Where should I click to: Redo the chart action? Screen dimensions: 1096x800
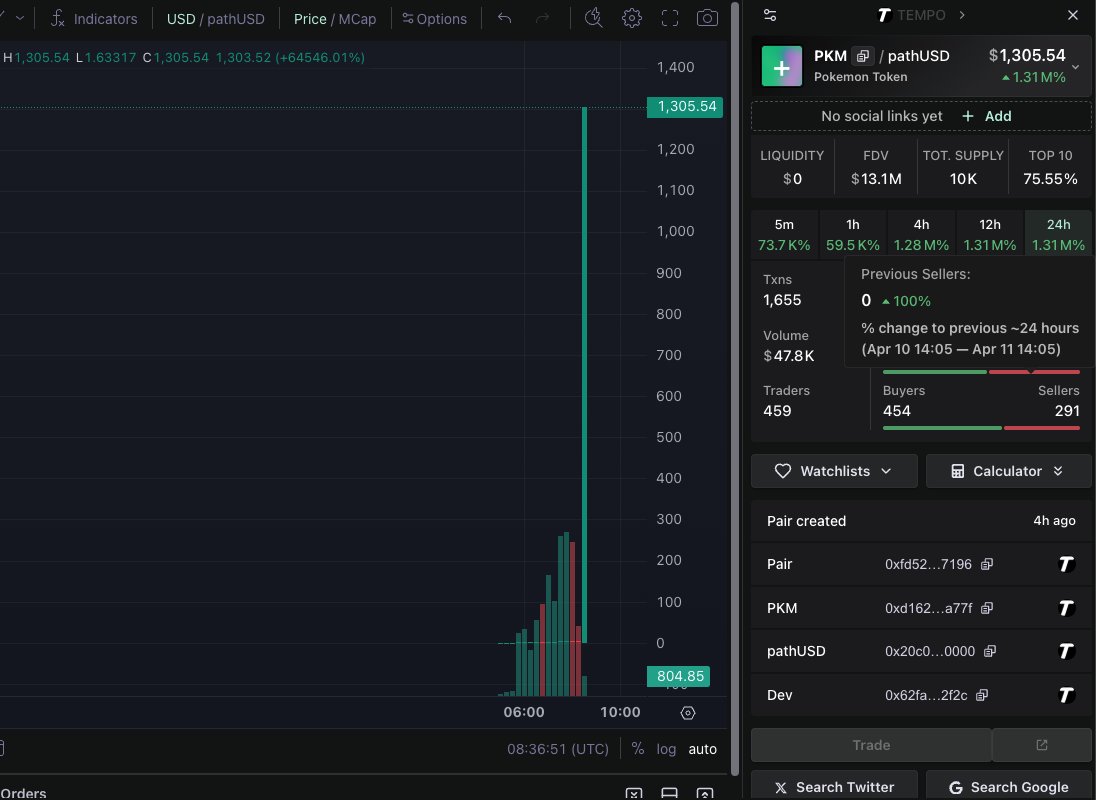click(542, 18)
